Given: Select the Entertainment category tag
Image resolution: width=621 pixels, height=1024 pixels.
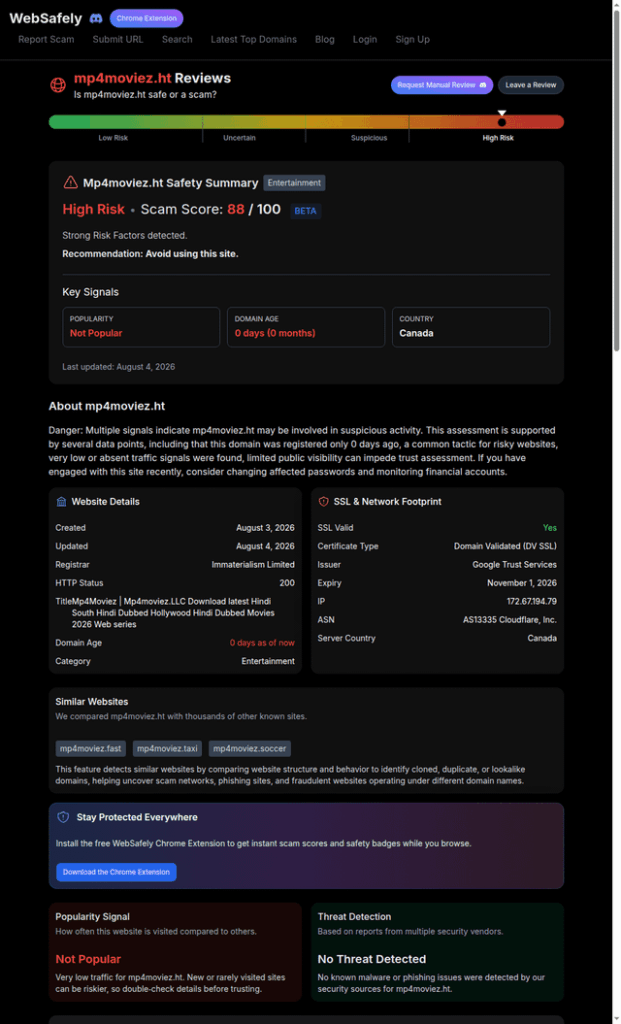Looking at the screenshot, I should [x=294, y=183].
